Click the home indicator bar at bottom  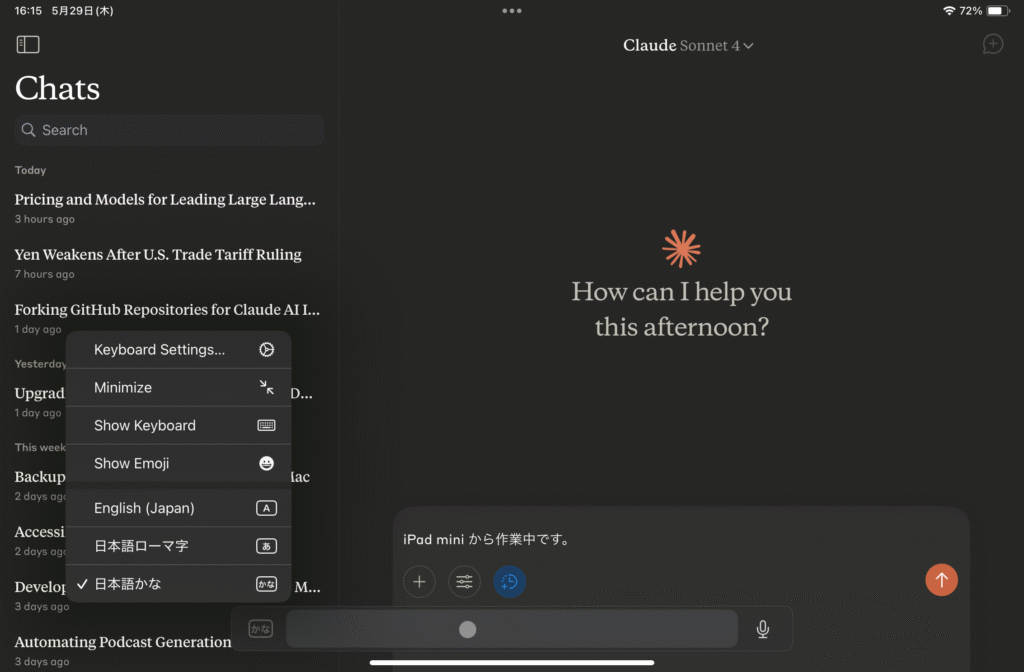tap(512, 662)
